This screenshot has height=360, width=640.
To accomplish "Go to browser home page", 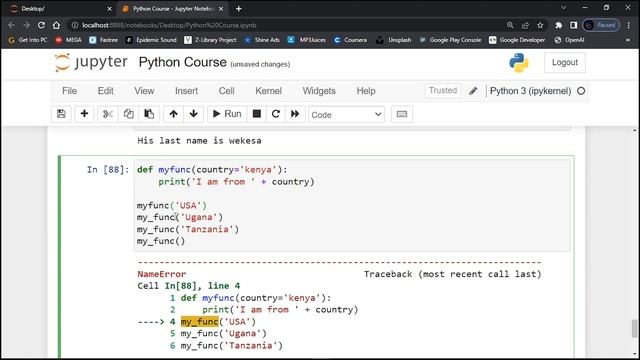I will click(56, 25).
